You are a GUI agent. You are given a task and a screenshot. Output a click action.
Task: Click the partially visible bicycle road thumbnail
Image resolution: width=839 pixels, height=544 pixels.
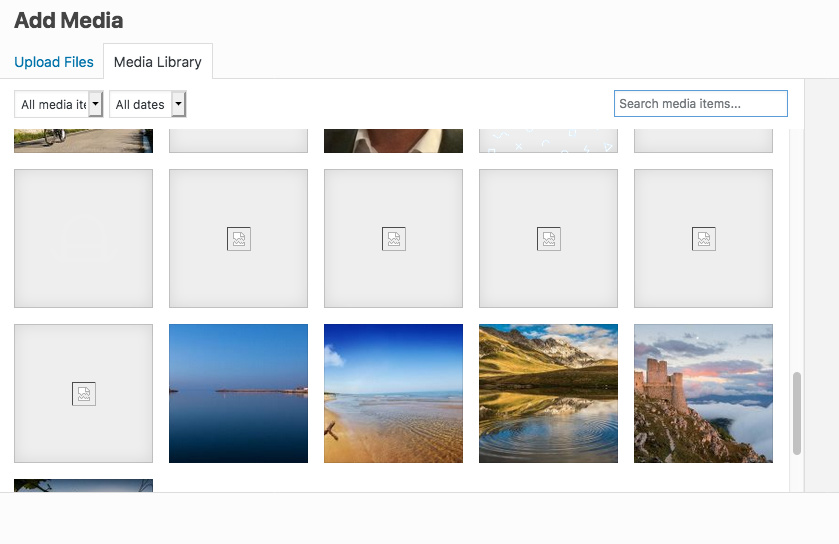click(x=83, y=140)
